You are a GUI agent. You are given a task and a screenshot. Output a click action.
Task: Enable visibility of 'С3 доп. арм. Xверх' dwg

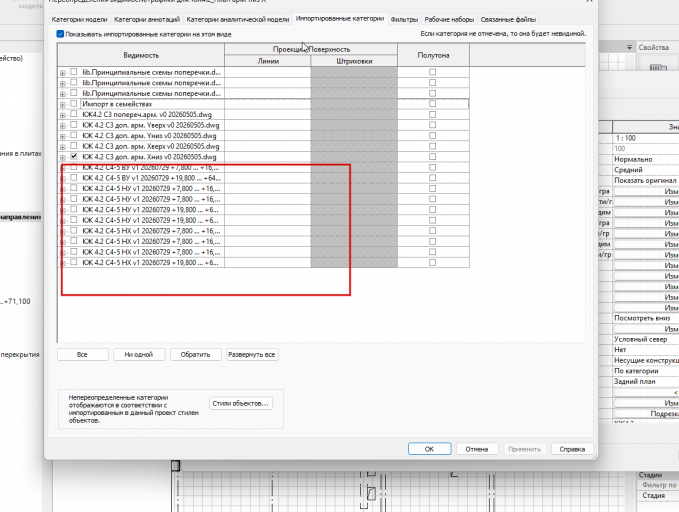(x=74, y=146)
